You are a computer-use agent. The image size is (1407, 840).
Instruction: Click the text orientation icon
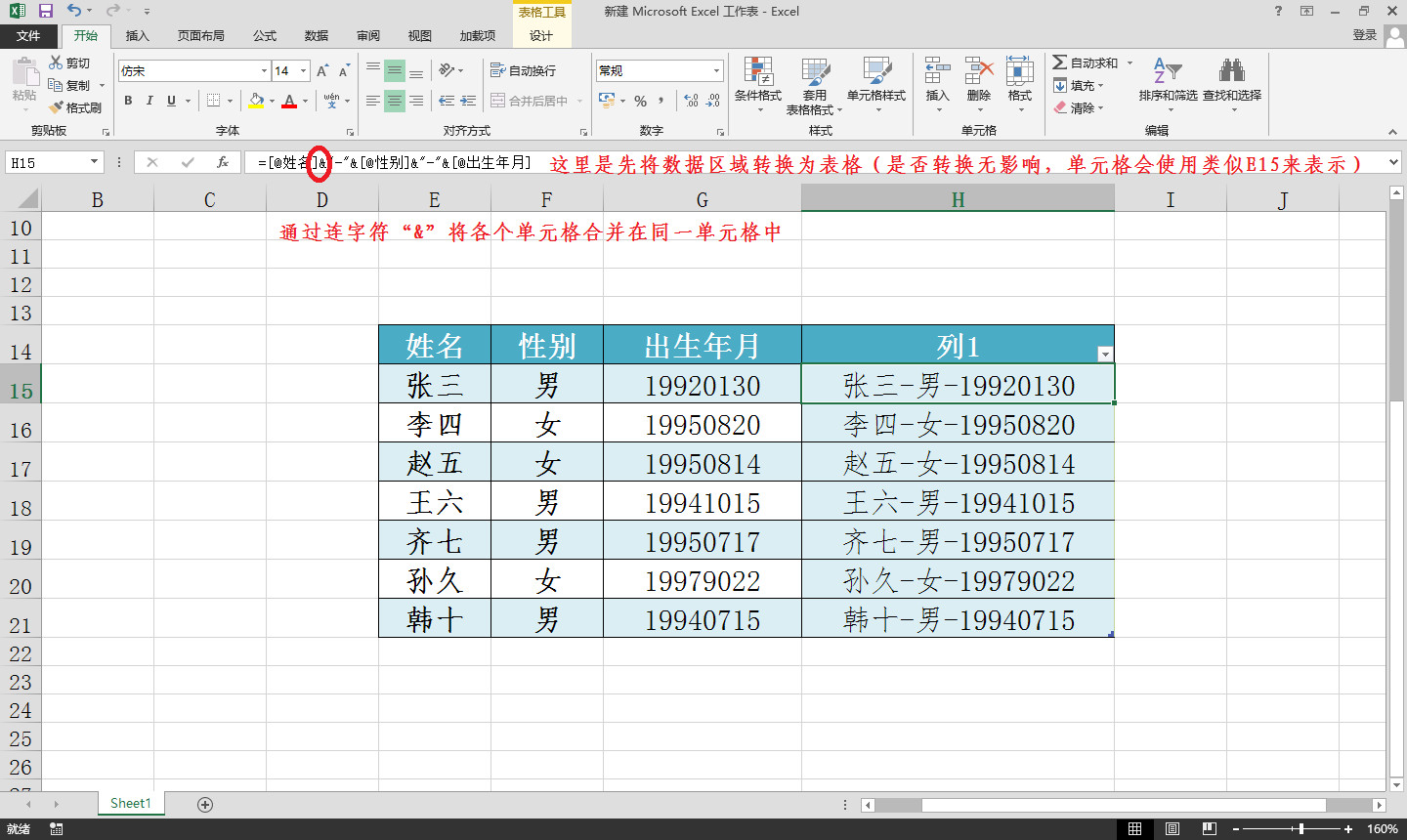[x=448, y=70]
